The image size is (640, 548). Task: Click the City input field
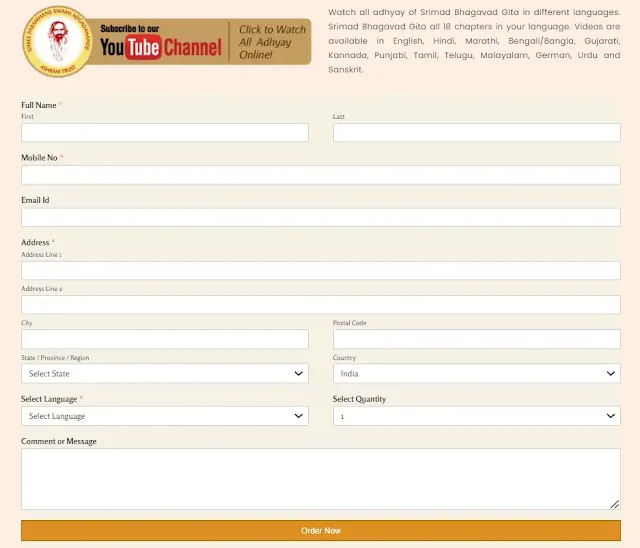[165, 339]
